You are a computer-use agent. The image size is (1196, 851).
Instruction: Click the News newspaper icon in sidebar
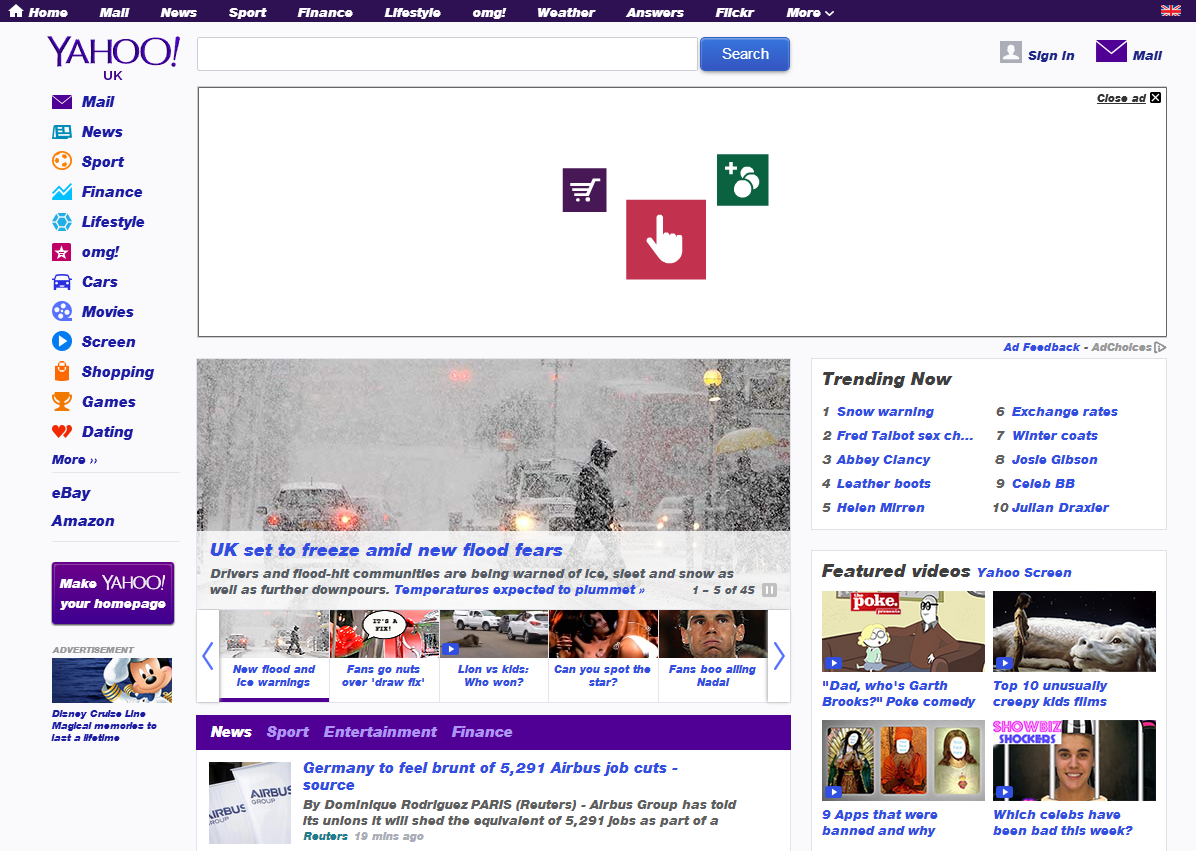[x=62, y=132]
